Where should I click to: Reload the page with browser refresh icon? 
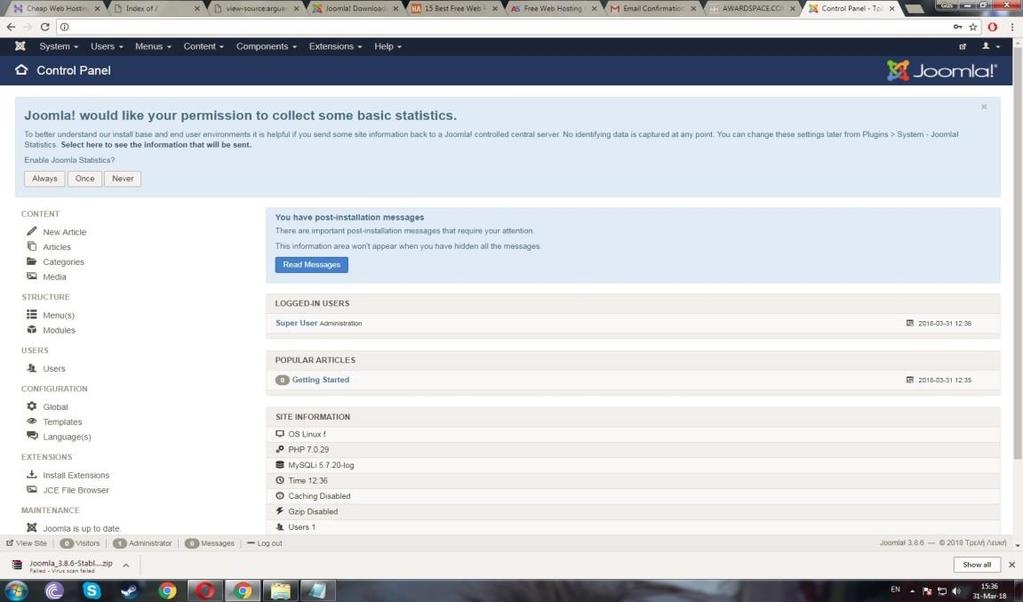44,27
